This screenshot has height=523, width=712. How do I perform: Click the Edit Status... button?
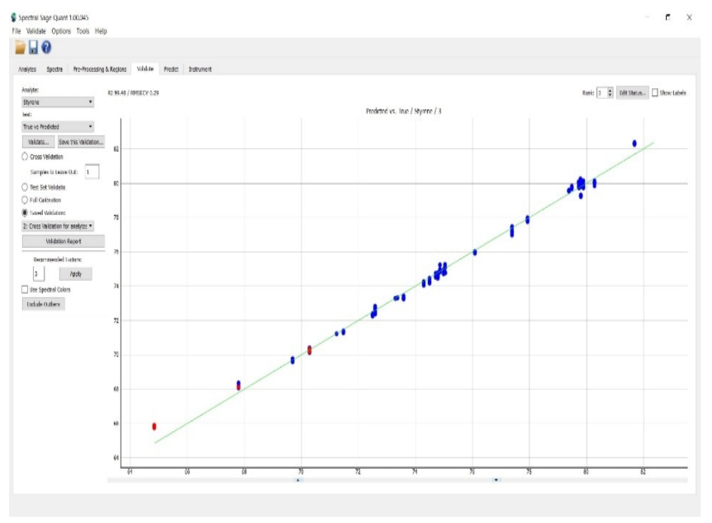tap(632, 93)
